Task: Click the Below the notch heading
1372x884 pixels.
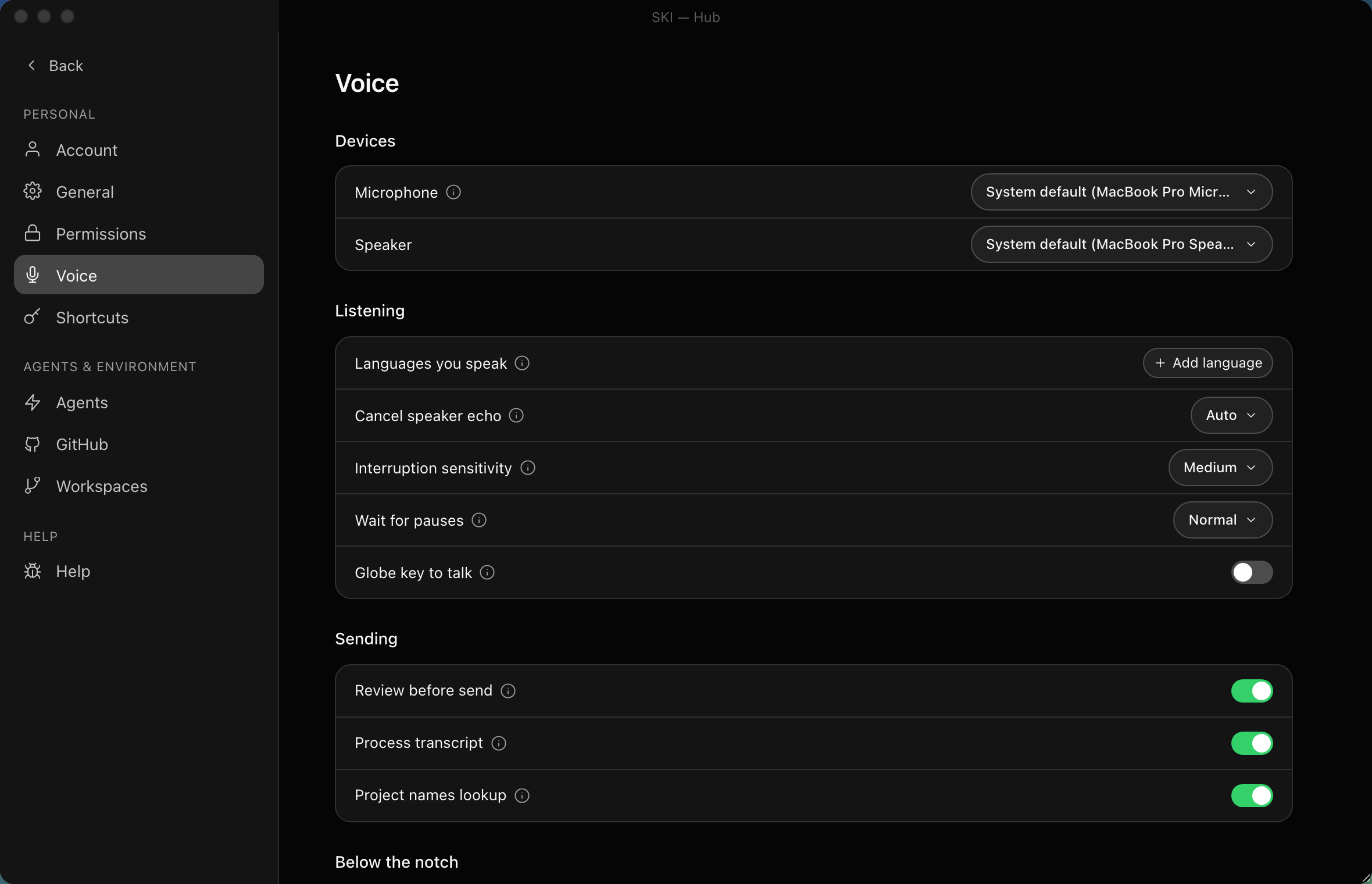Action: tap(396, 862)
